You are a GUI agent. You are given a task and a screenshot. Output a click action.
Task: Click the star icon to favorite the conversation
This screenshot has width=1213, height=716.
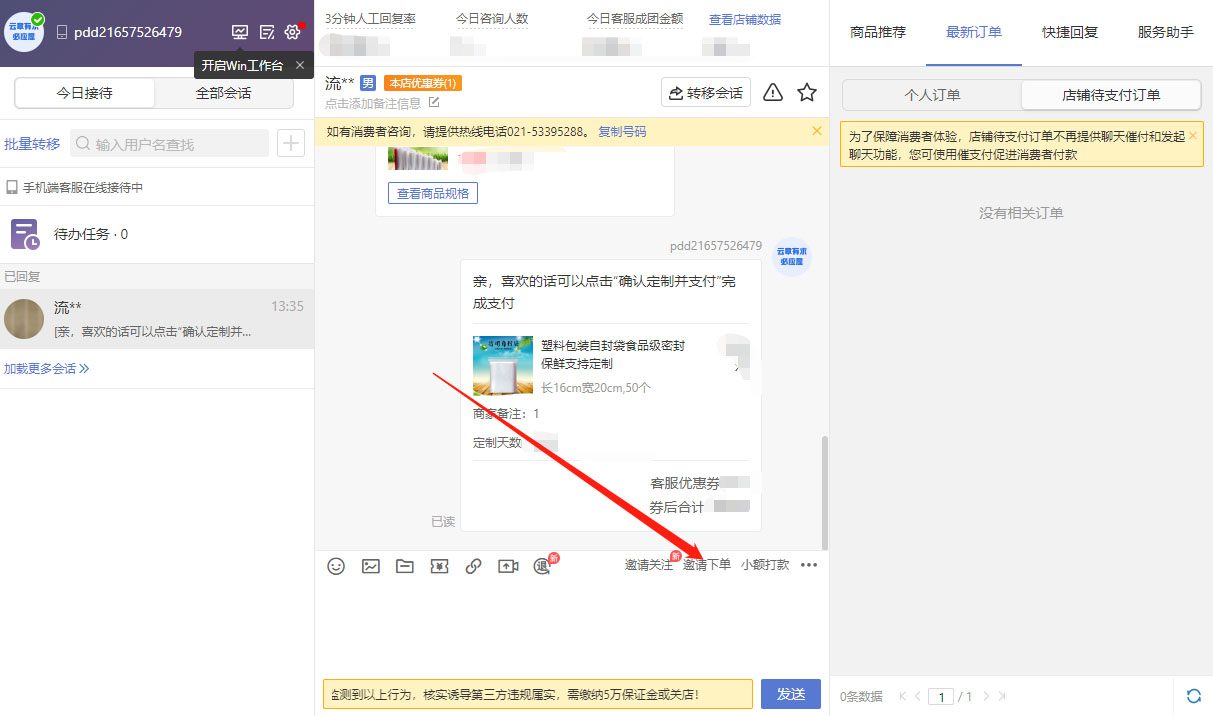tap(807, 91)
